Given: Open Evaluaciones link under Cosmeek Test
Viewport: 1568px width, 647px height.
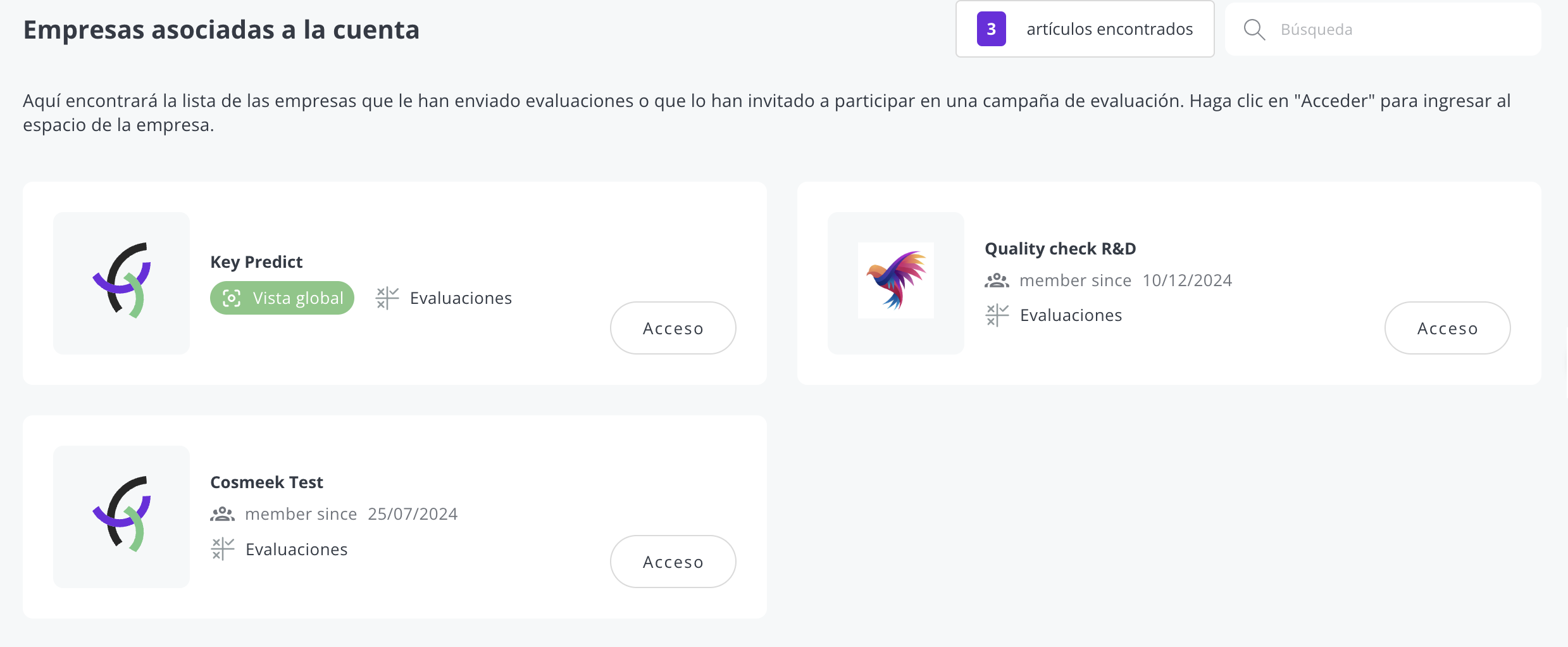Looking at the screenshot, I should (x=296, y=549).
